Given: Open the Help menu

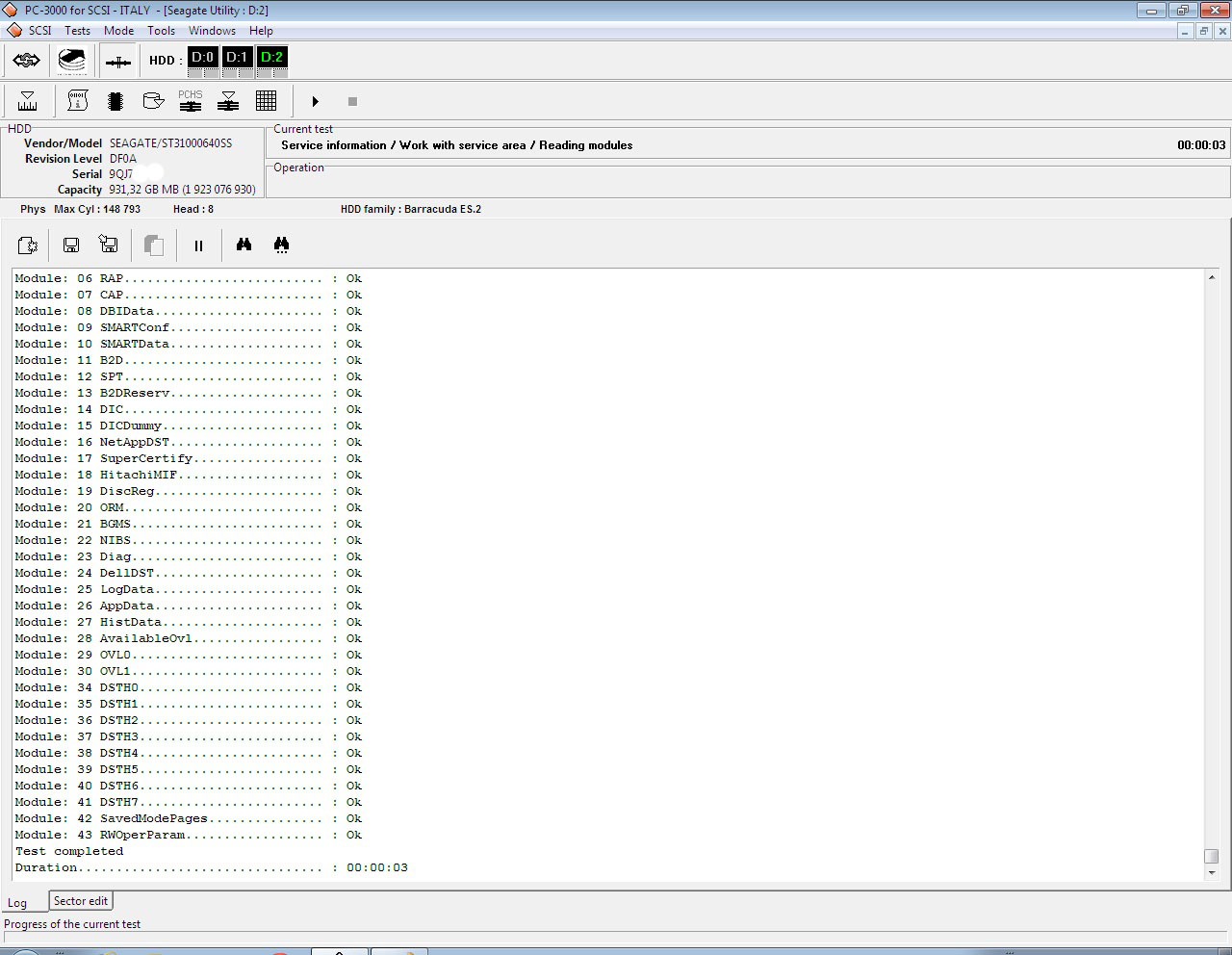Looking at the screenshot, I should click(x=261, y=31).
